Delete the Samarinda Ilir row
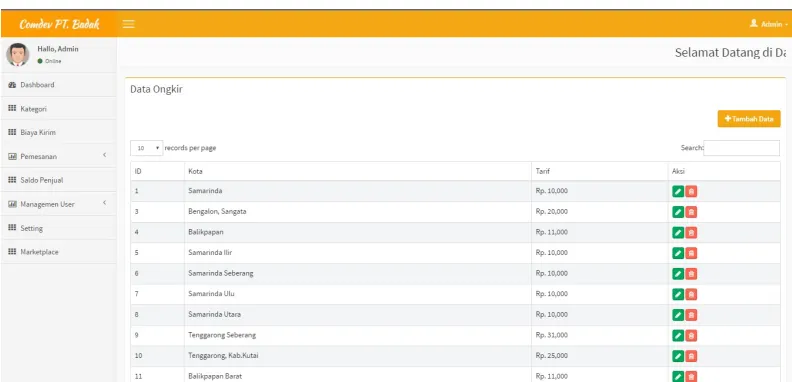The image size is (792, 382). 691,253
